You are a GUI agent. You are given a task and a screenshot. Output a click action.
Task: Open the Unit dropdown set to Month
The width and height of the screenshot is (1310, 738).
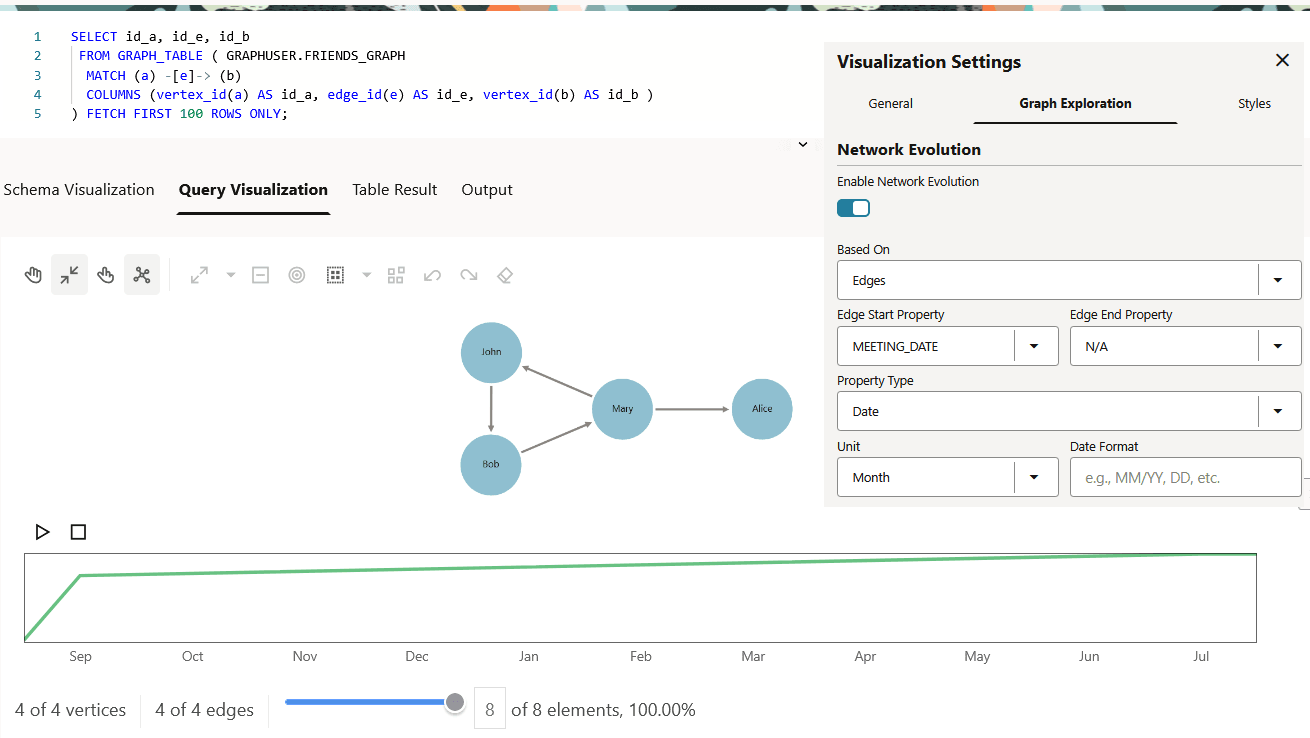click(x=947, y=477)
